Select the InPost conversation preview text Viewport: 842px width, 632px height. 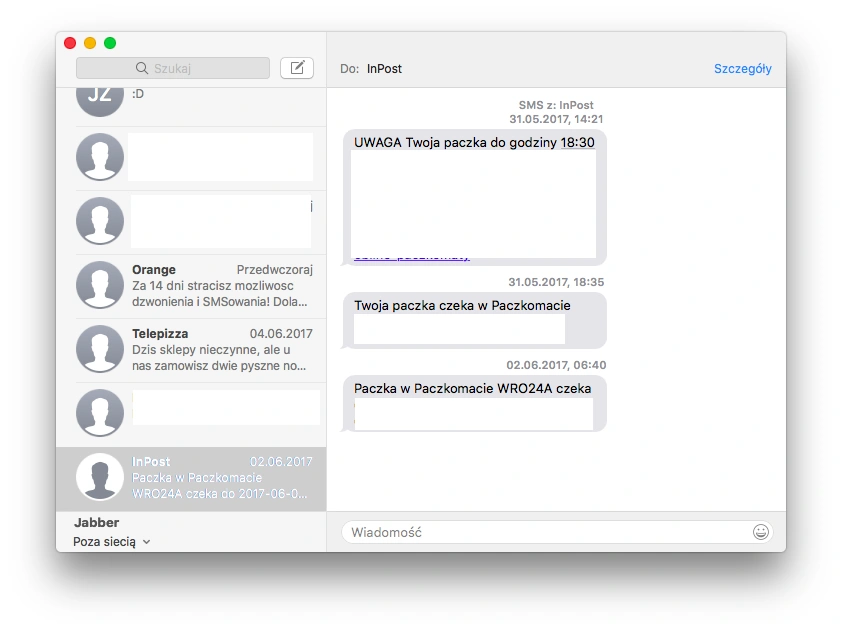(220, 485)
